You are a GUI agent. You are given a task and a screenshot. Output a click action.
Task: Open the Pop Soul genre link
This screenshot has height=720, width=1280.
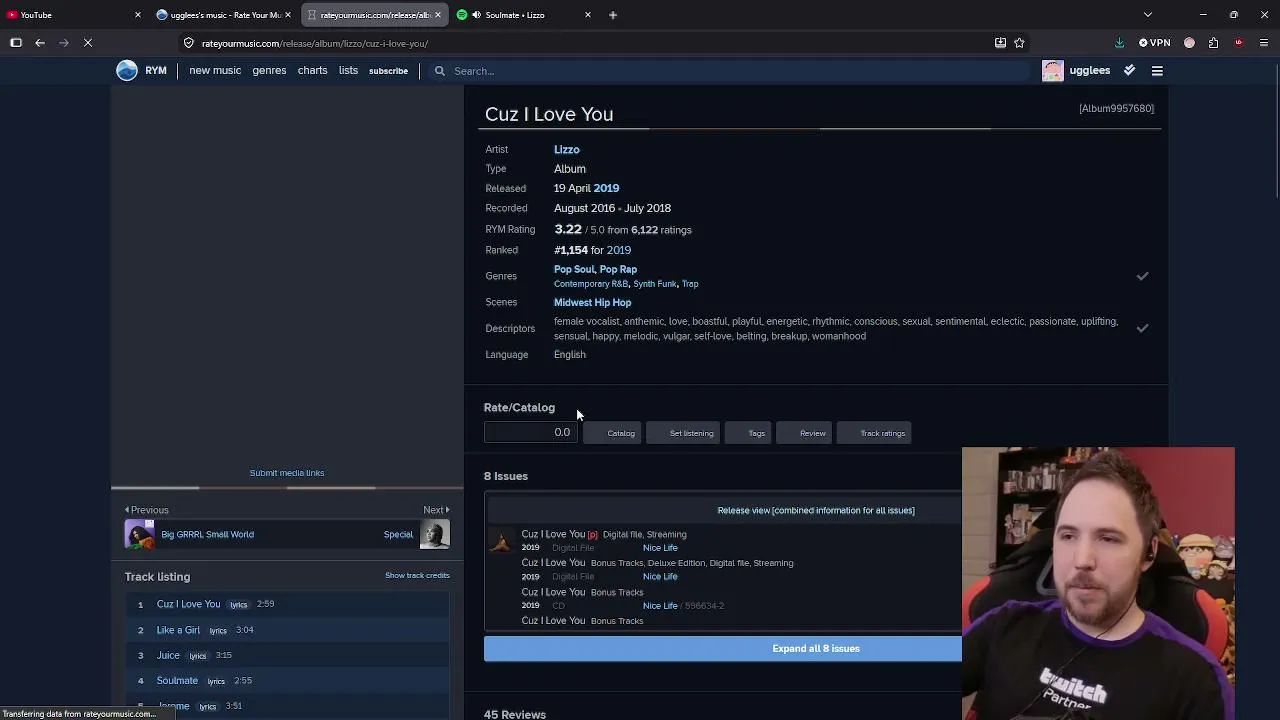click(x=574, y=269)
